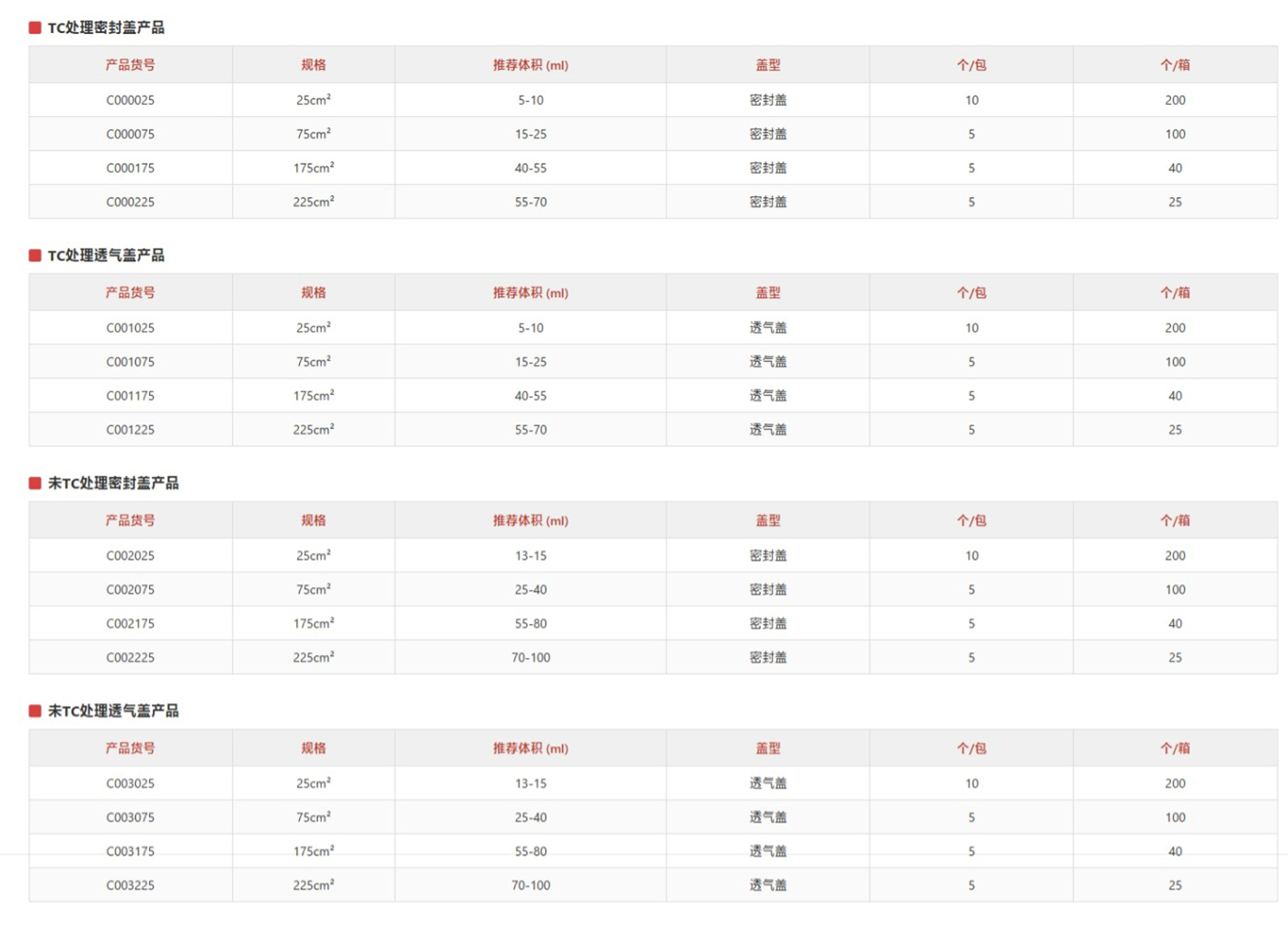
Task: Select the TC处理透气盖产品 section title
Action: tap(106, 256)
